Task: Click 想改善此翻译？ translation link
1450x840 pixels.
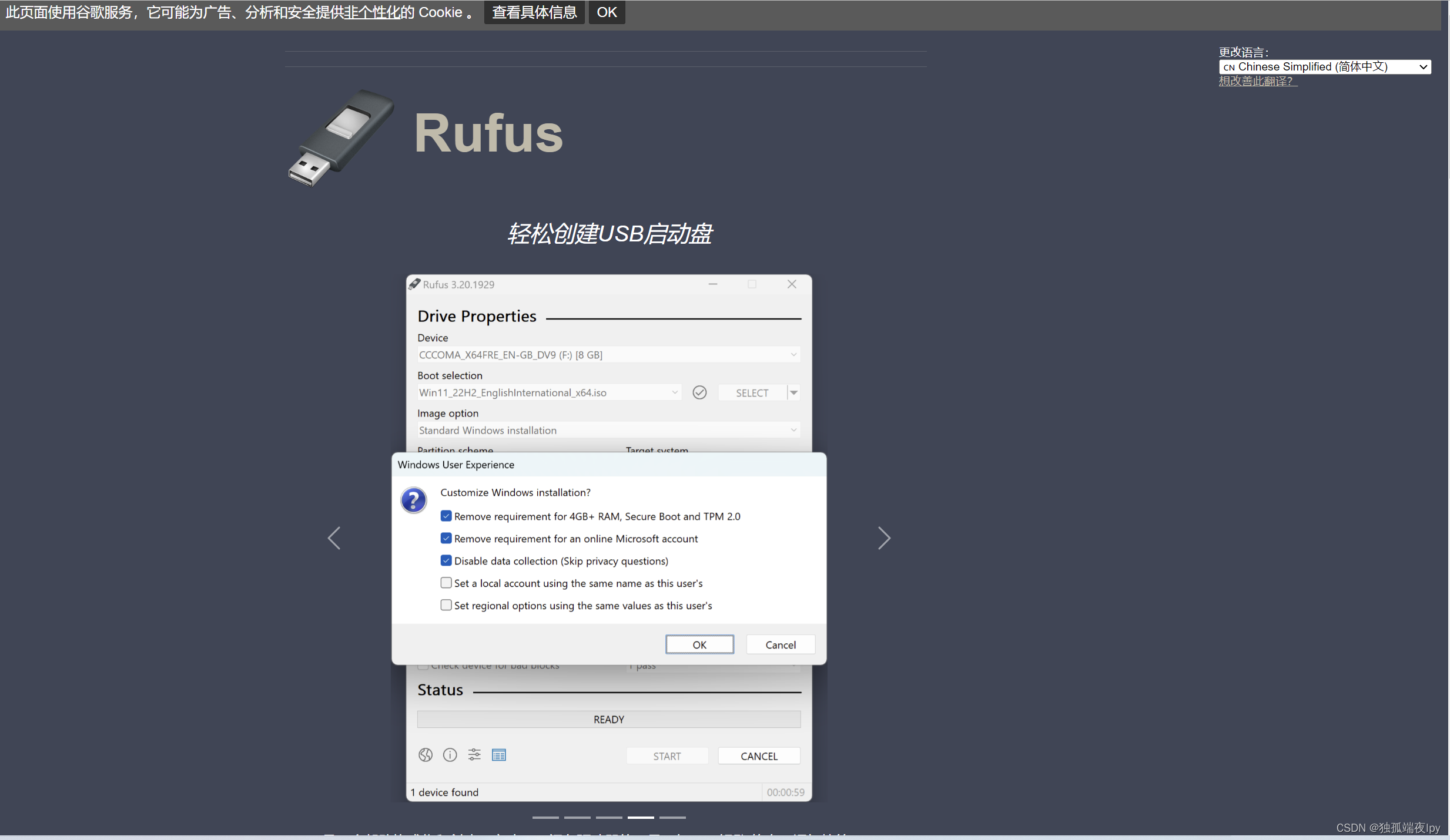Action: [x=1258, y=81]
